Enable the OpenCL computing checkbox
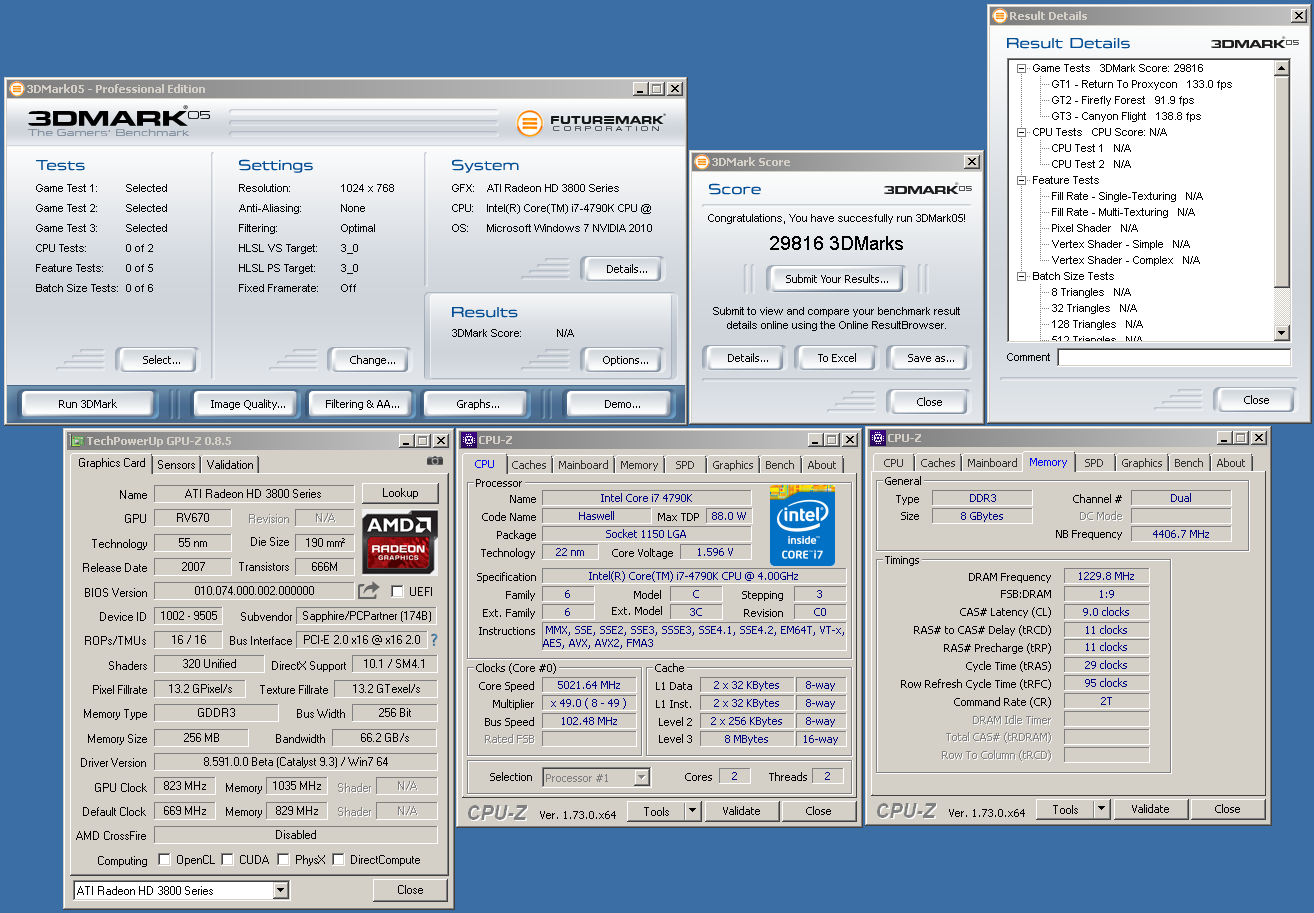The height and width of the screenshot is (913, 1314). (x=164, y=860)
